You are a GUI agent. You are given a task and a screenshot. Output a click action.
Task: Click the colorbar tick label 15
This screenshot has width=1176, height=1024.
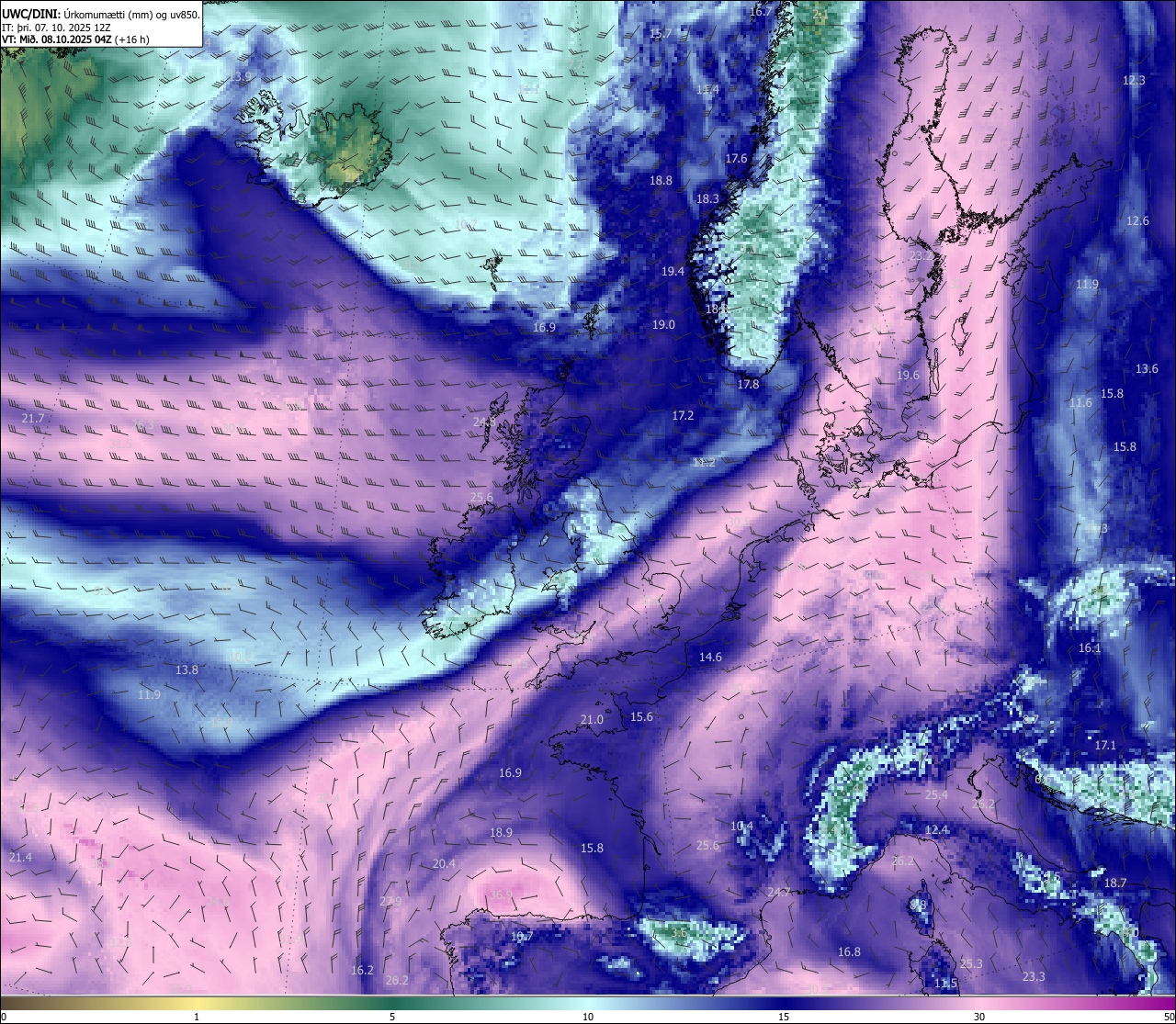pyautogui.click(x=784, y=1017)
